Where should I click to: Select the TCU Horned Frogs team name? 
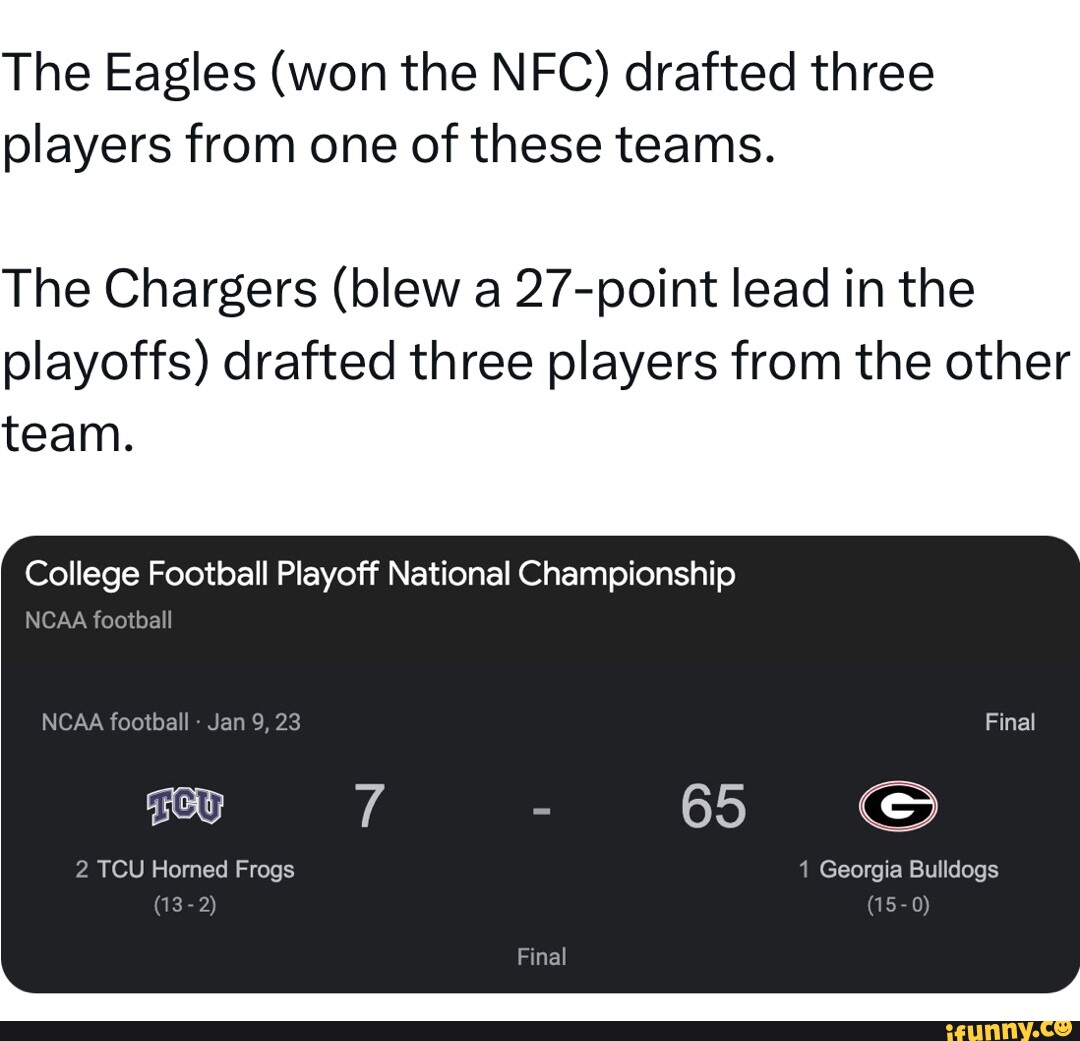(x=196, y=869)
